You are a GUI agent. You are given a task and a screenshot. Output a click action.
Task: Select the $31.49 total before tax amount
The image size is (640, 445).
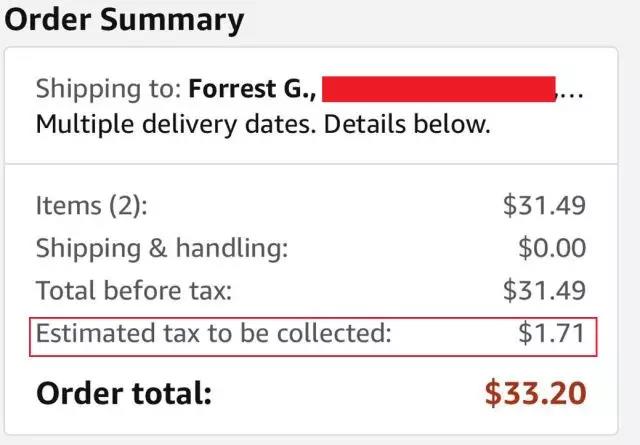click(544, 291)
